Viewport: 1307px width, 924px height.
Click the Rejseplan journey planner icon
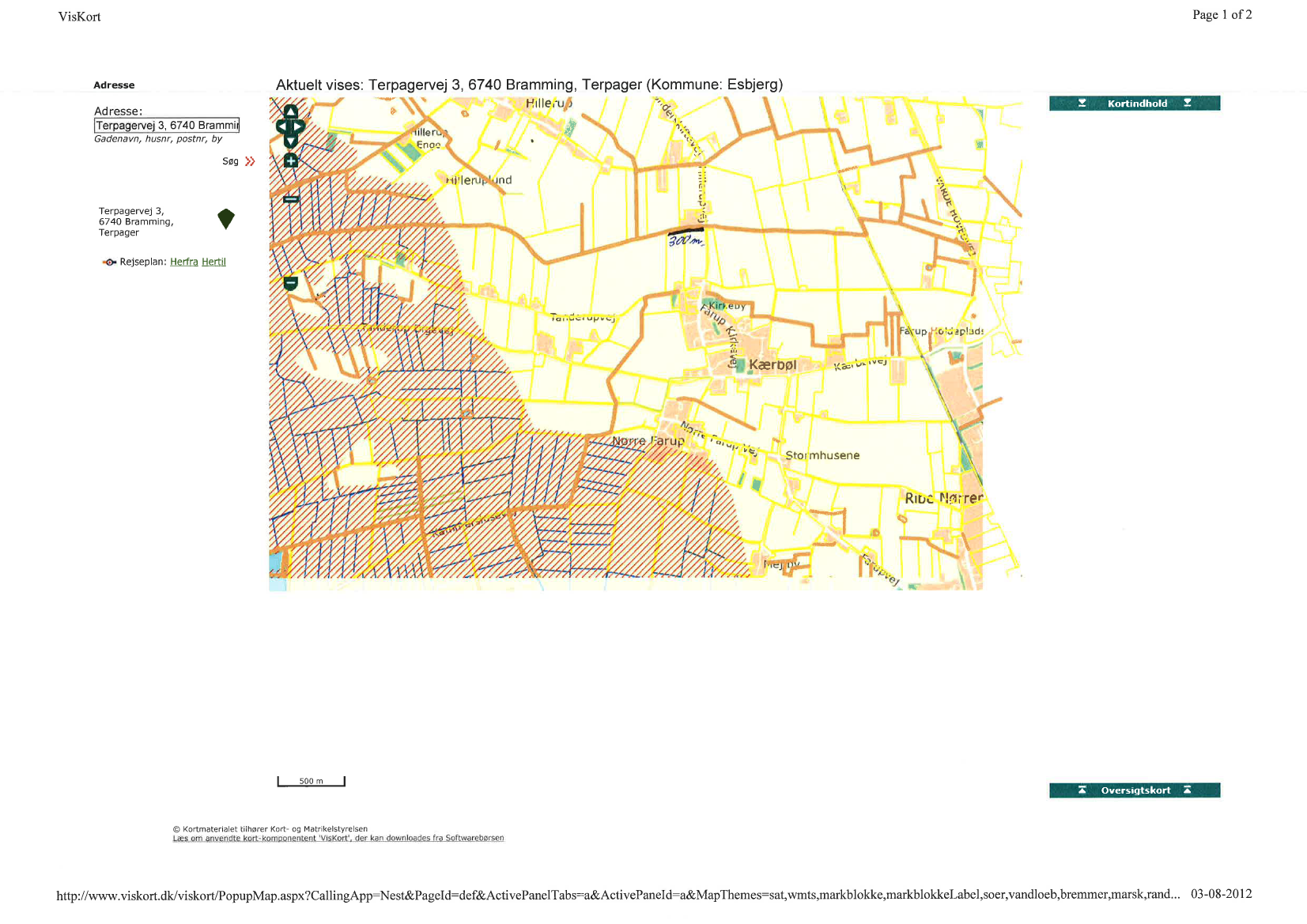tap(109, 262)
